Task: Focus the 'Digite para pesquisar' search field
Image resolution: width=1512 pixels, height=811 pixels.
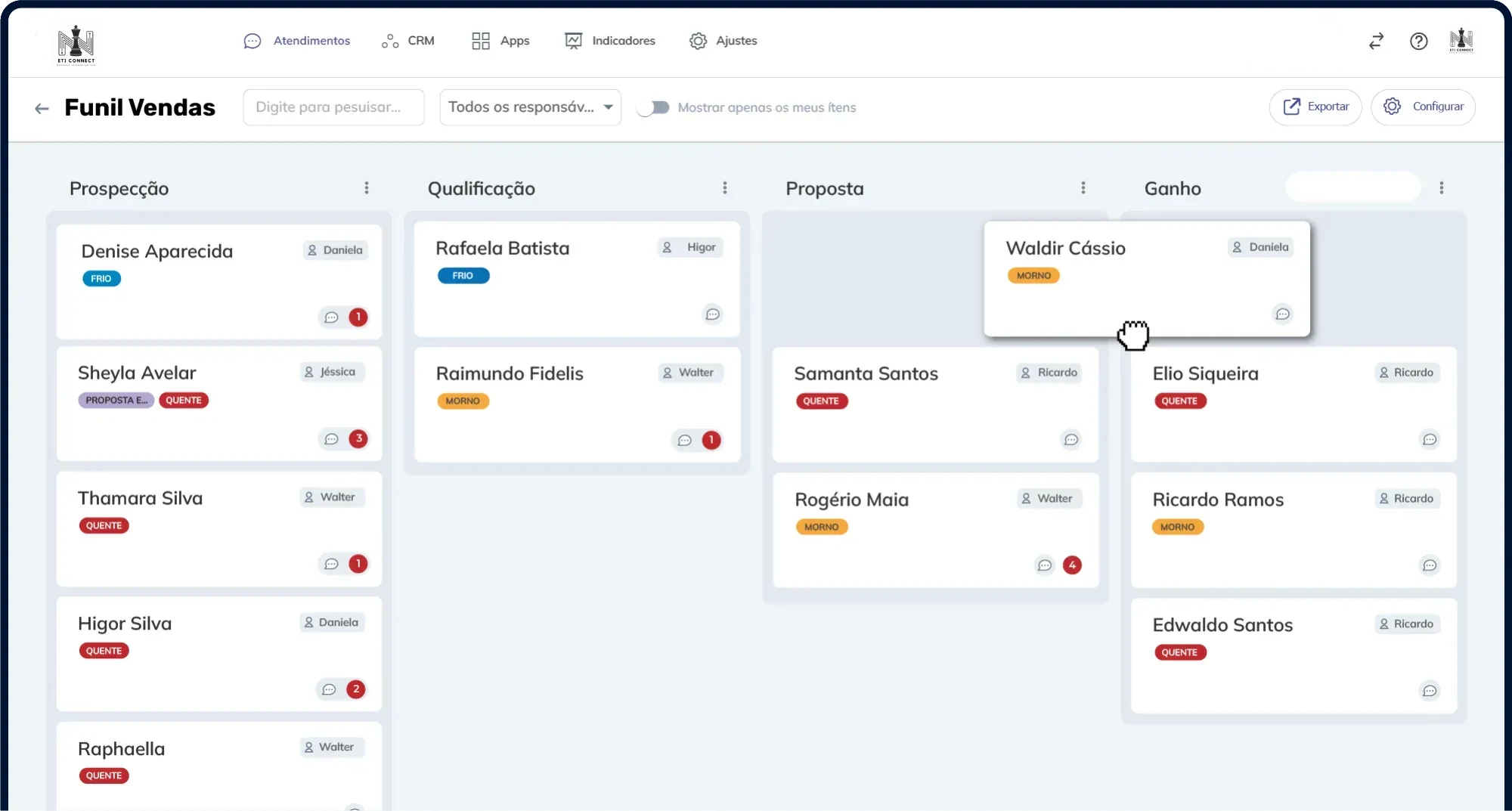Action: coord(333,107)
